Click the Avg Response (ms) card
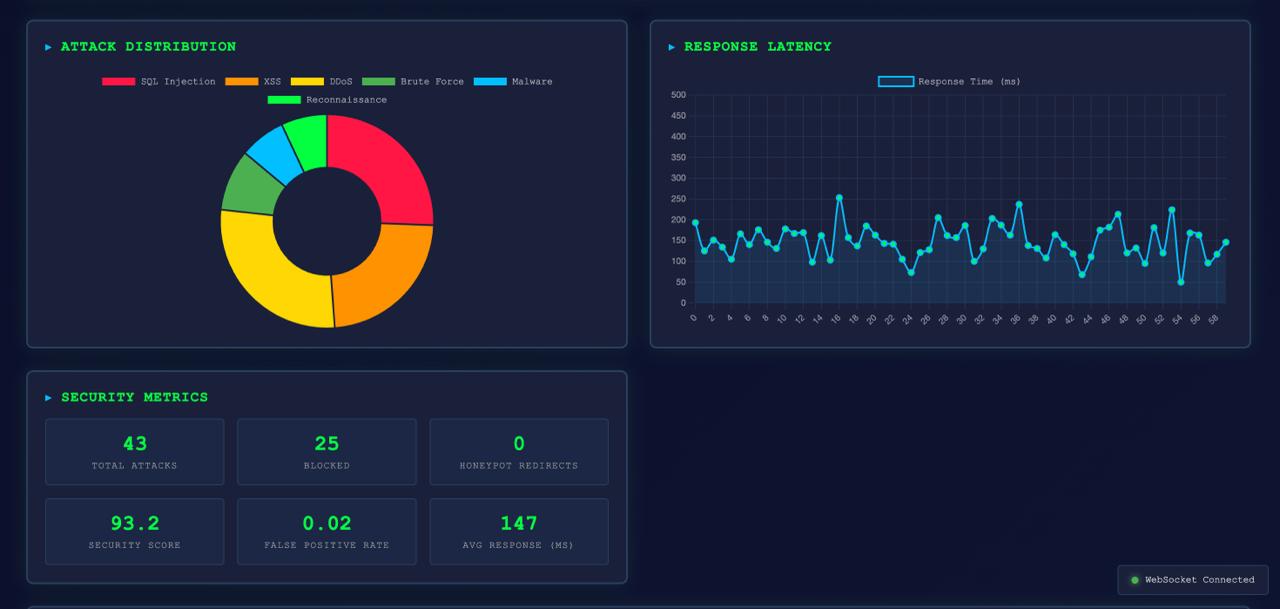 tap(519, 532)
